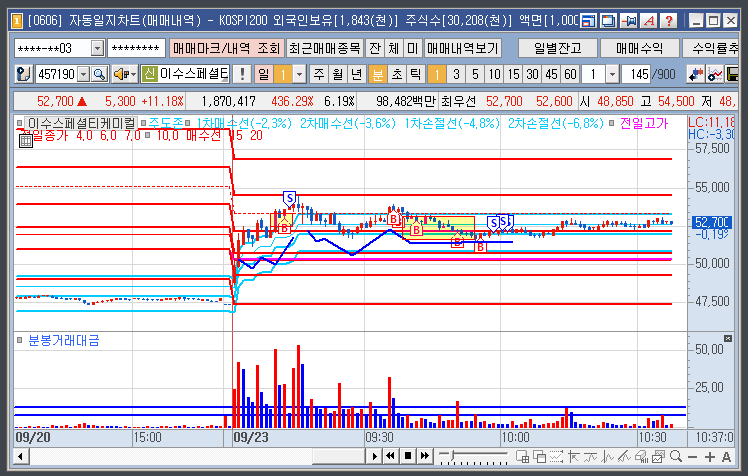Rewind the chart replay
This screenshot has height=476, width=748.
click(x=391, y=456)
